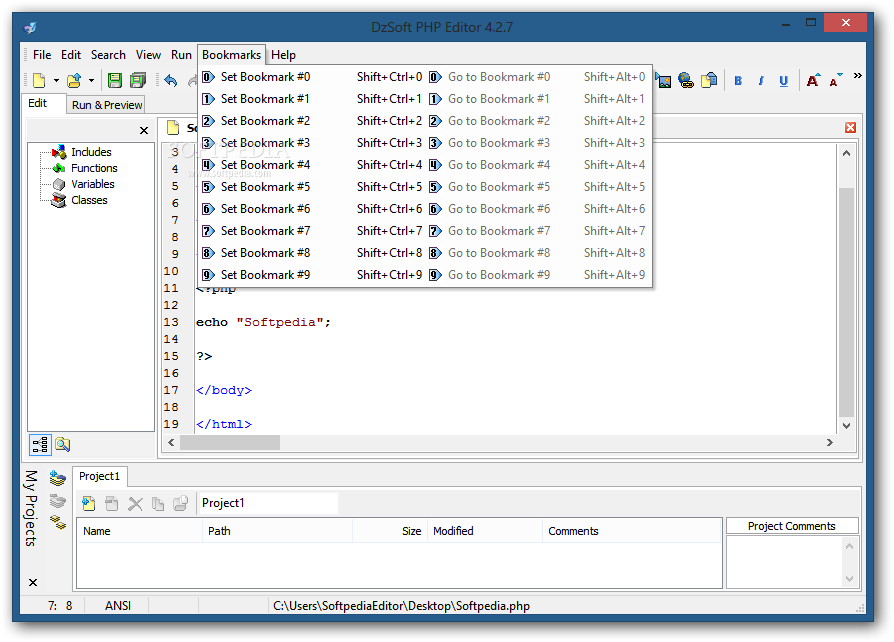894x642 pixels.
Task: Choose Go to Bookmark #8
Action: 538,253
